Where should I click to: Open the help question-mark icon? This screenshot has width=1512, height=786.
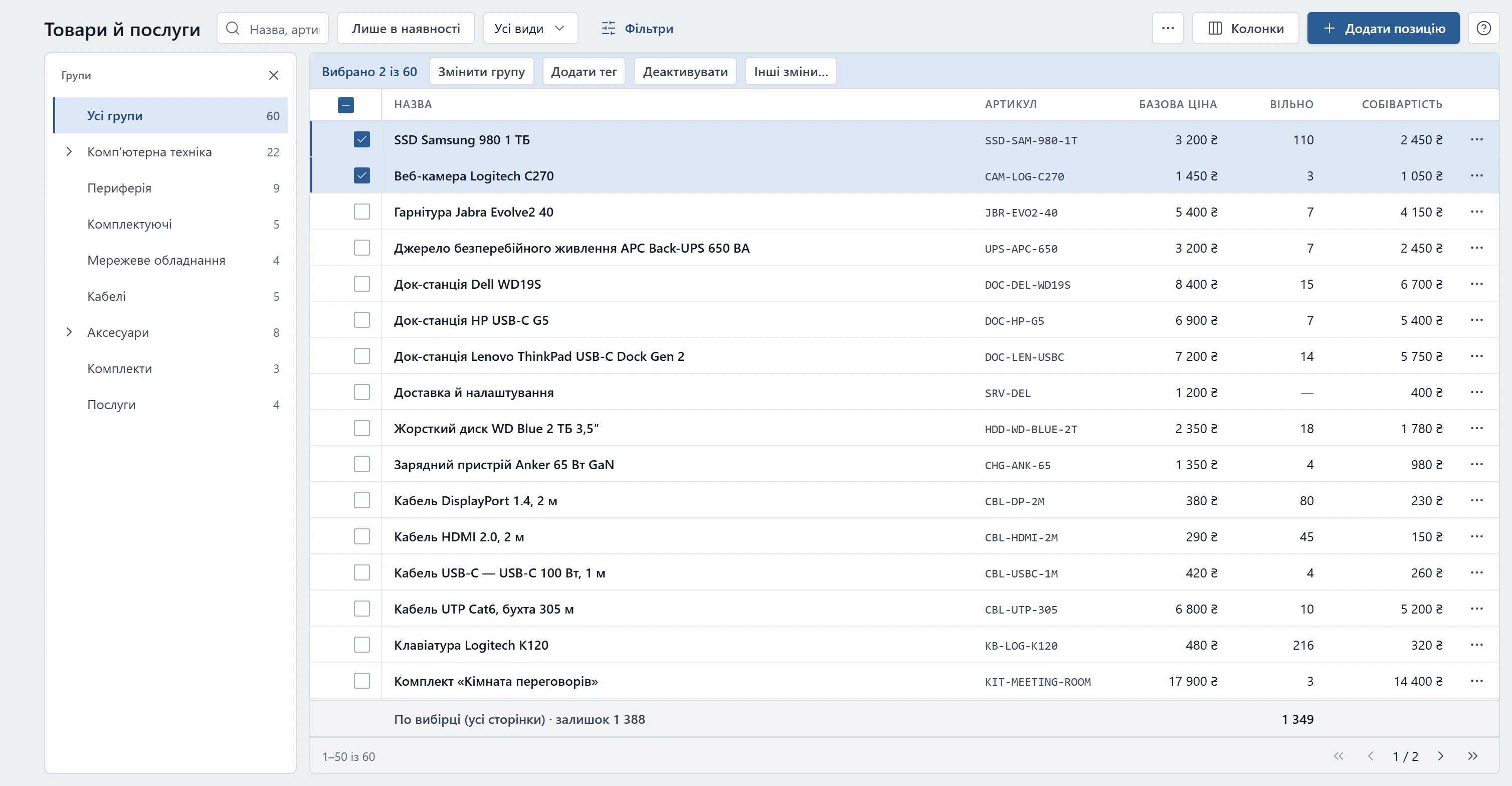pos(1483,28)
